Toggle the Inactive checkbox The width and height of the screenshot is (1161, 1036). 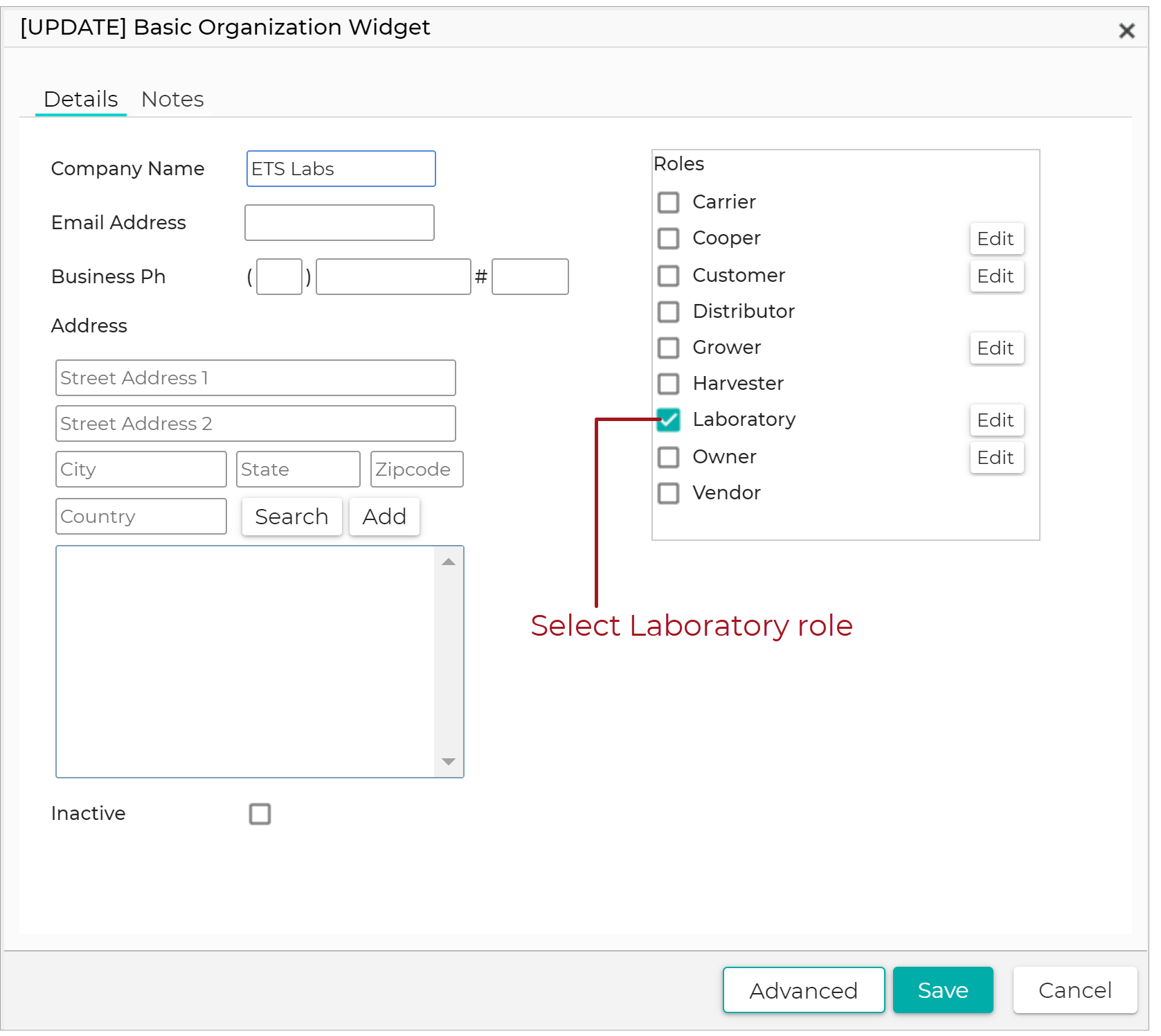(x=260, y=814)
